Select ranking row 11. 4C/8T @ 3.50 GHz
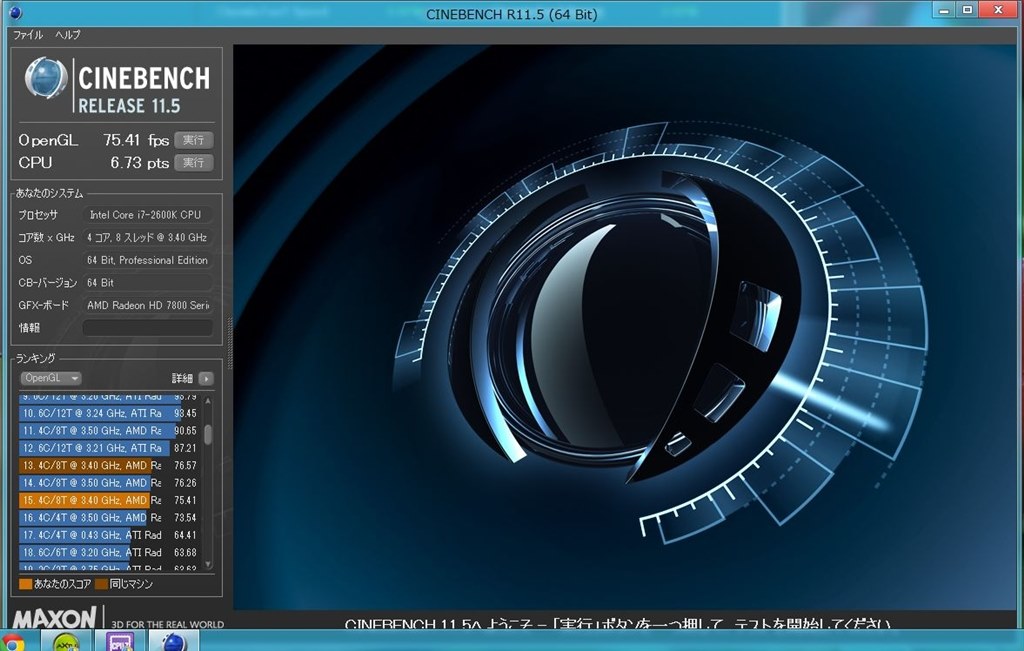 [108, 431]
